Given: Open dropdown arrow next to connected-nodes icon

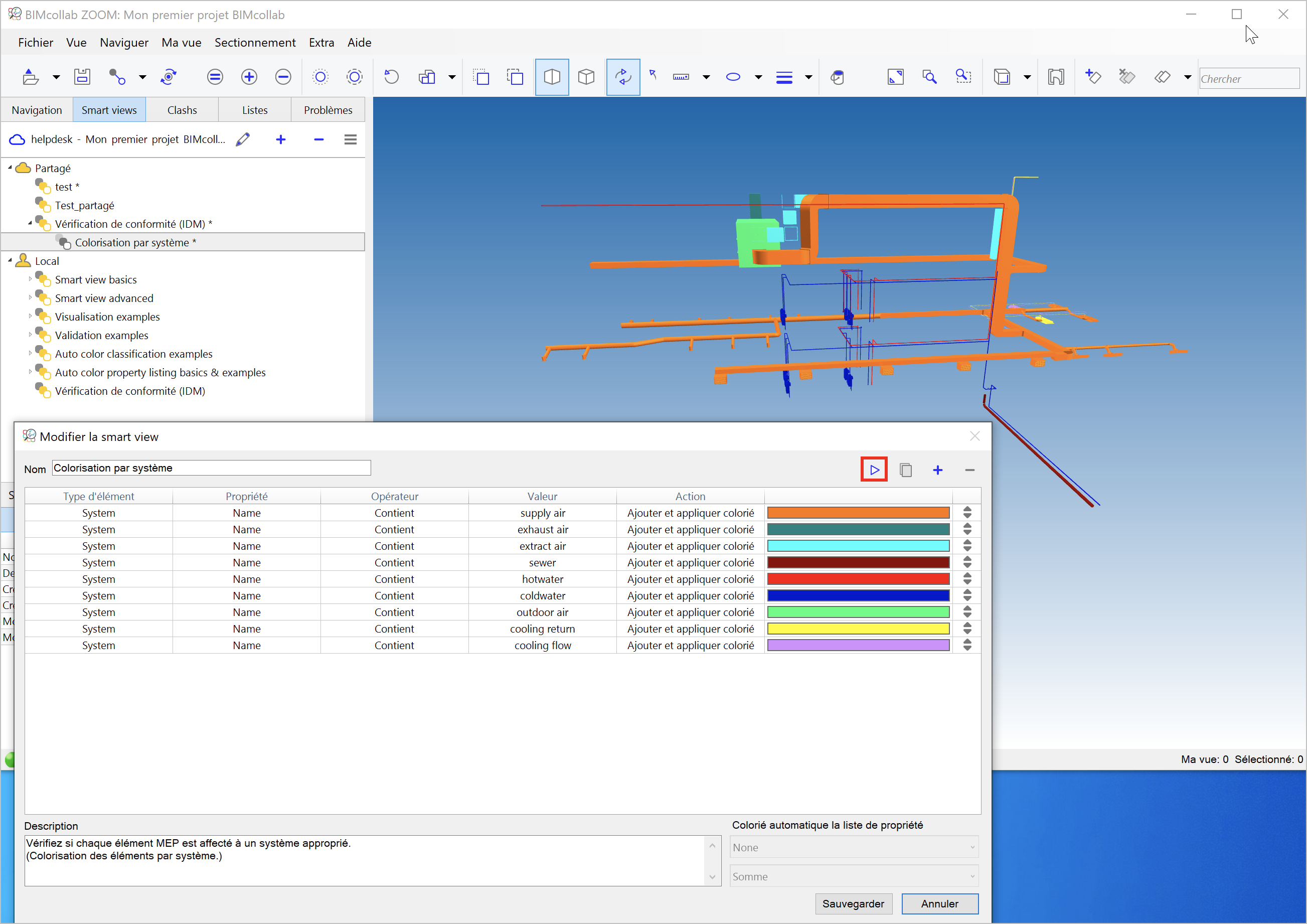Looking at the screenshot, I should (142, 77).
